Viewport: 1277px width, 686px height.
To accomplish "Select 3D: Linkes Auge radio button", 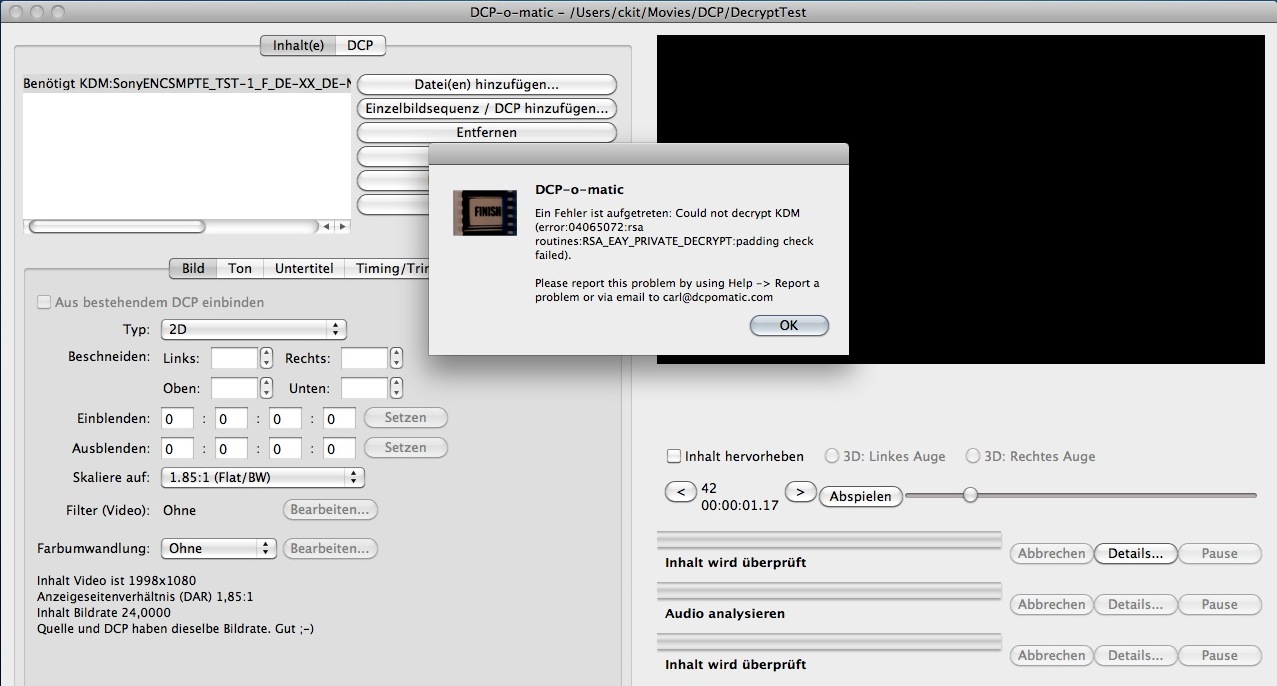I will [832, 456].
